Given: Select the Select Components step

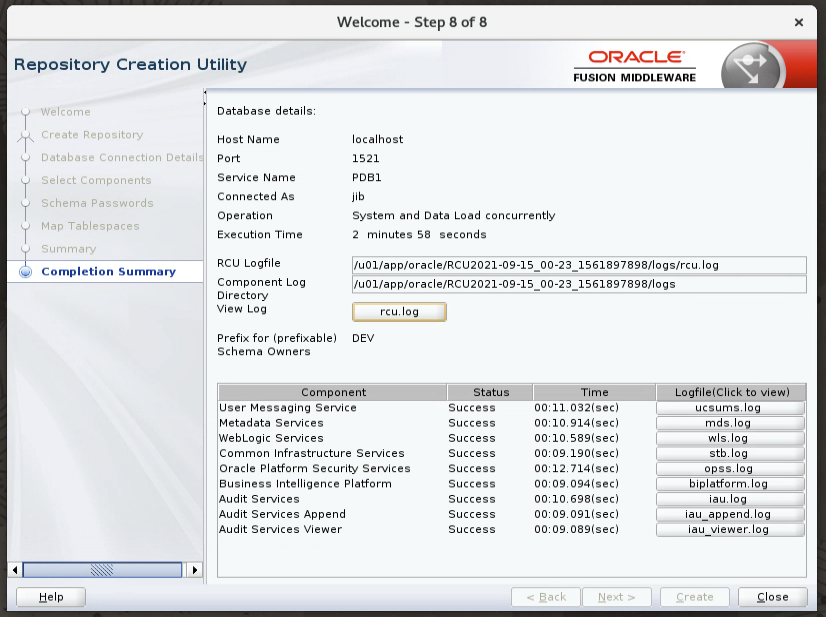Looking at the screenshot, I should pos(96,180).
